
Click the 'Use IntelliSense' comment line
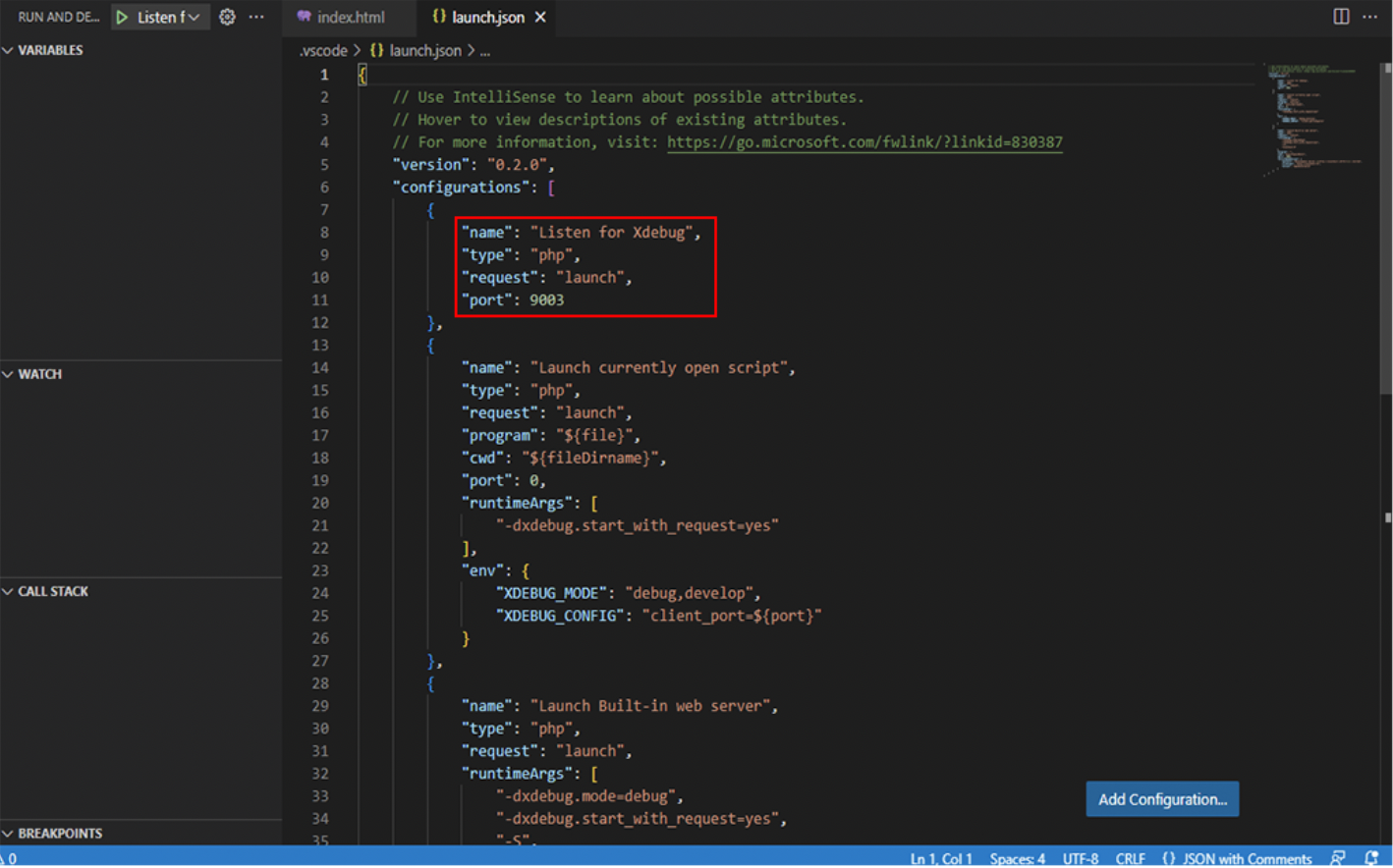[628, 97]
